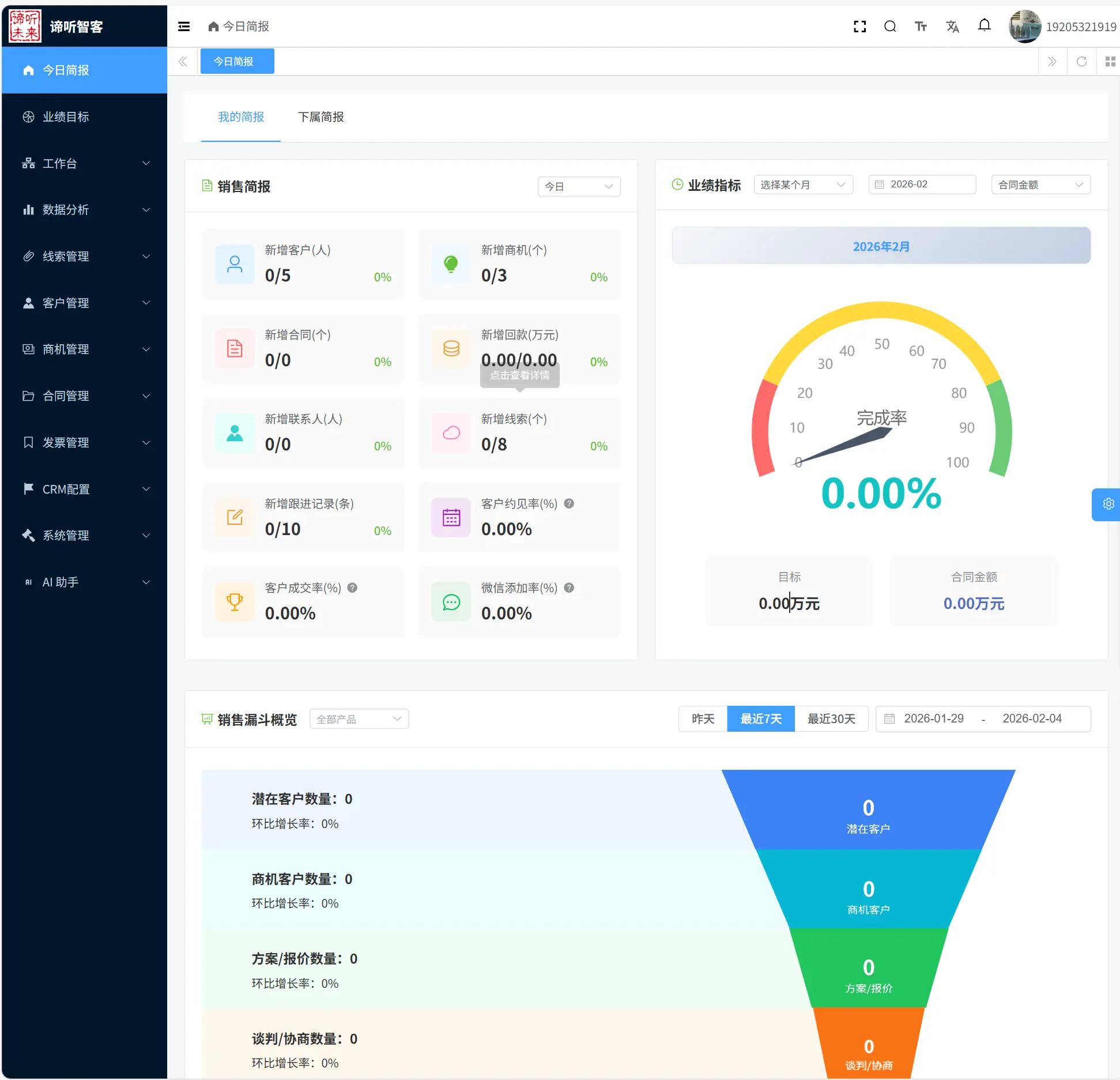This screenshot has width=1120, height=1080.
Task: Open the font size icon
Action: coord(921,27)
